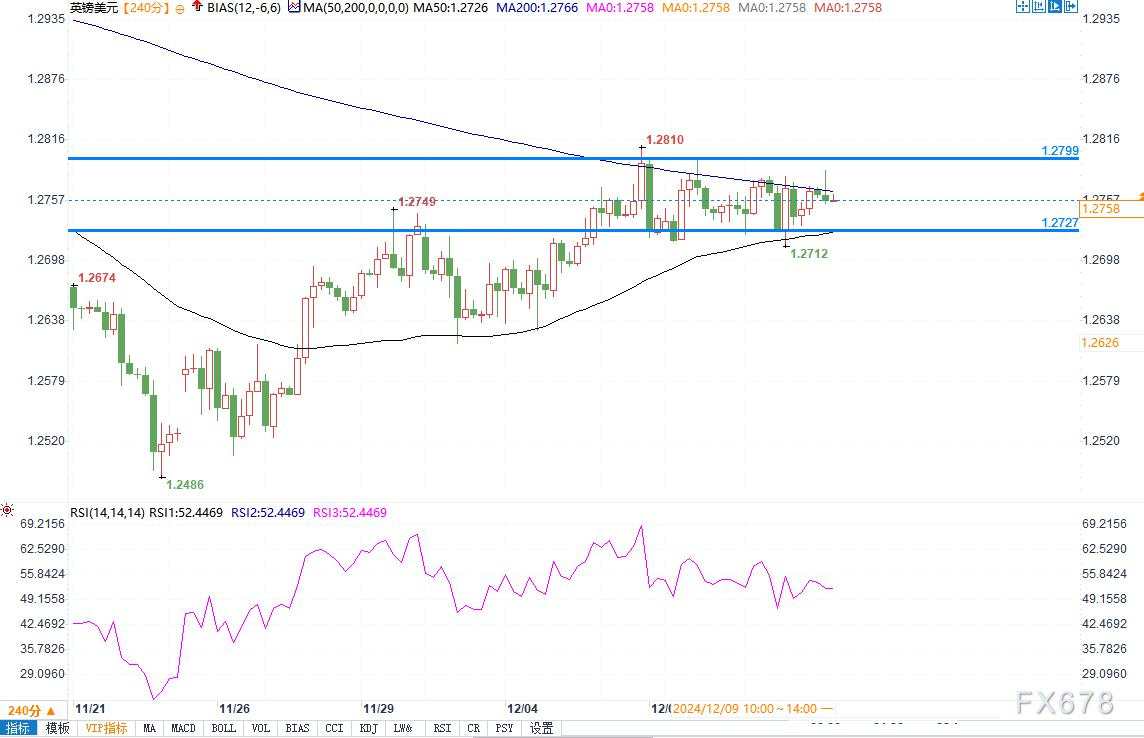Click the 11/21 date on time axis
The width and height of the screenshot is (1144, 738).
[90, 709]
